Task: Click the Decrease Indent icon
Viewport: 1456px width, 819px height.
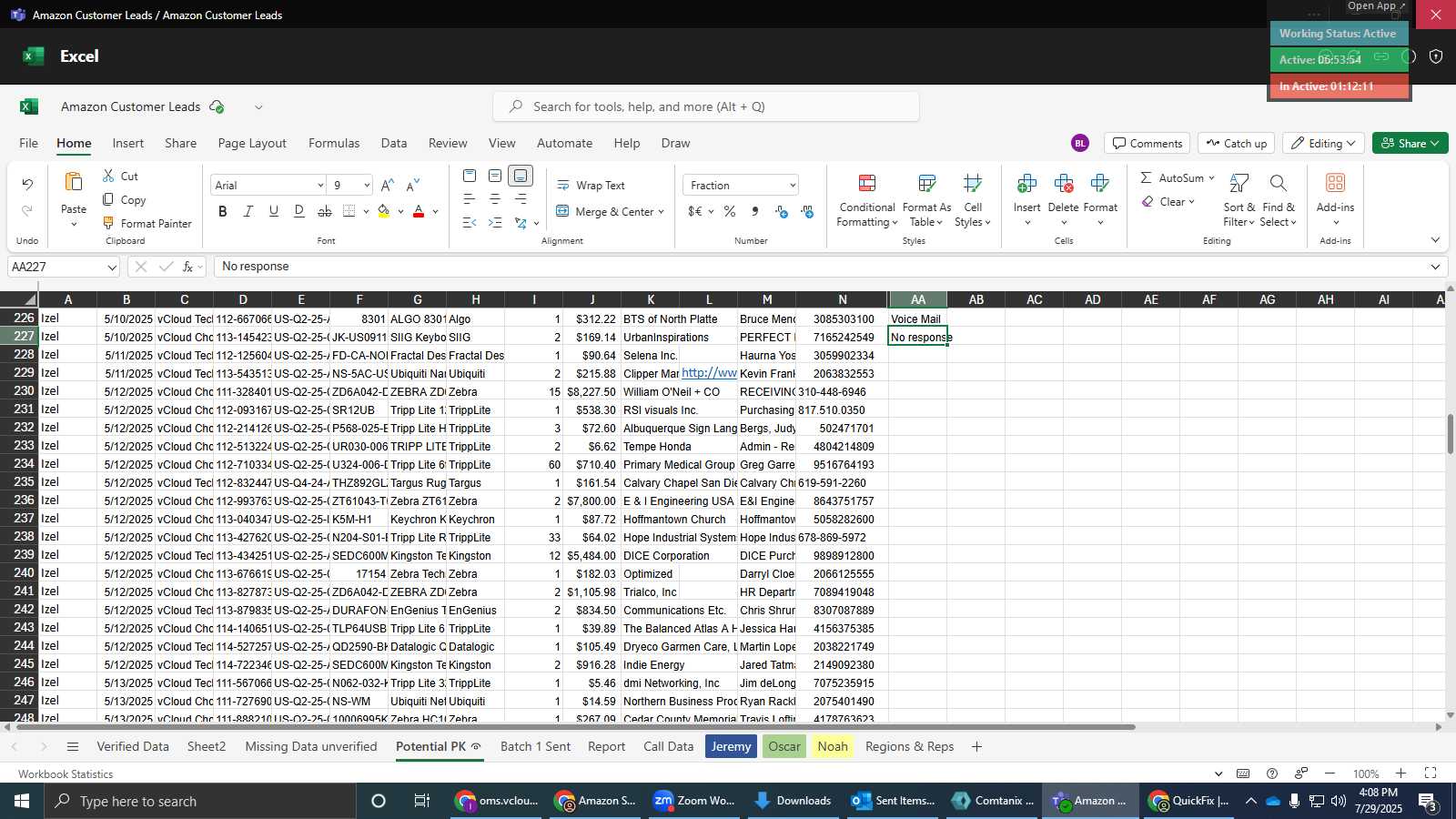Action: (x=470, y=222)
